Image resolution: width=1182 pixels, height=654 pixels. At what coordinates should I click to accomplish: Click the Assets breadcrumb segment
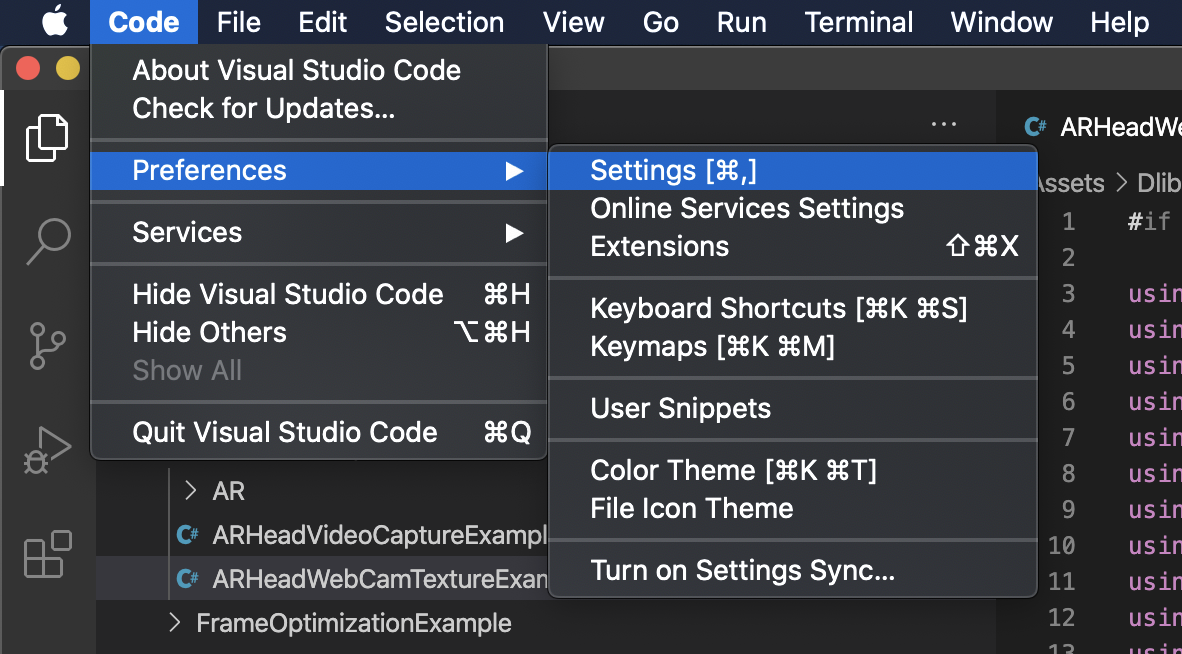click(1069, 183)
